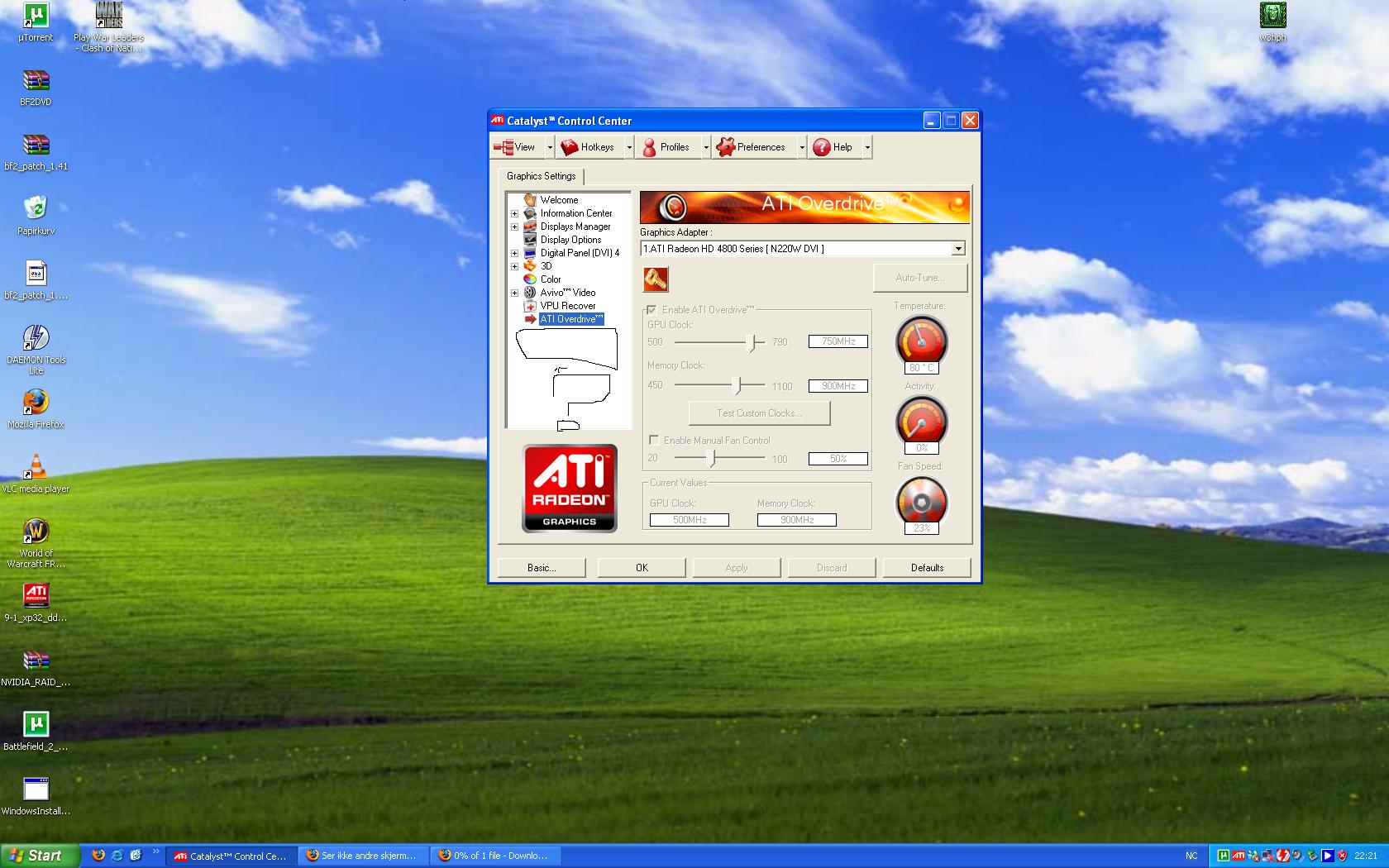
Task: Click the blue play-button tray icon
Action: [x=1328, y=856]
